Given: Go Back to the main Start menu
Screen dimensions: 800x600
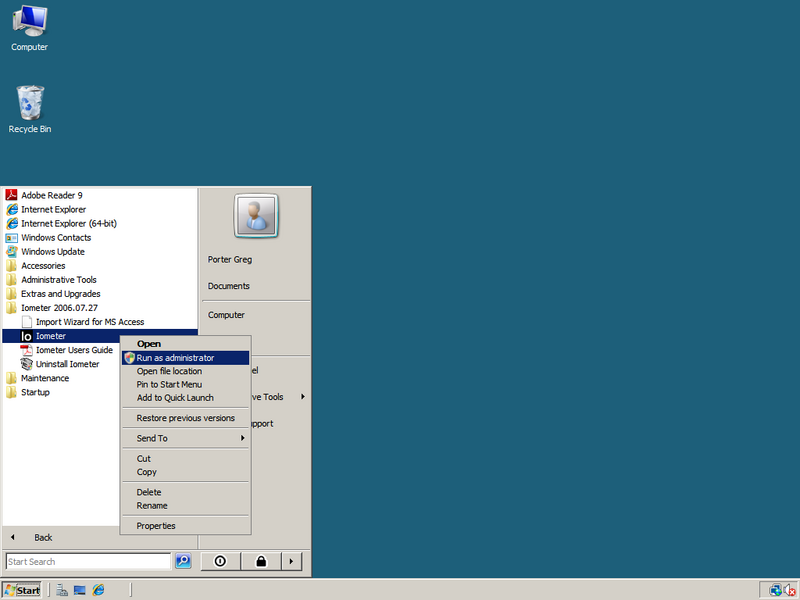Looking at the screenshot, I should pyautogui.click(x=42, y=537).
